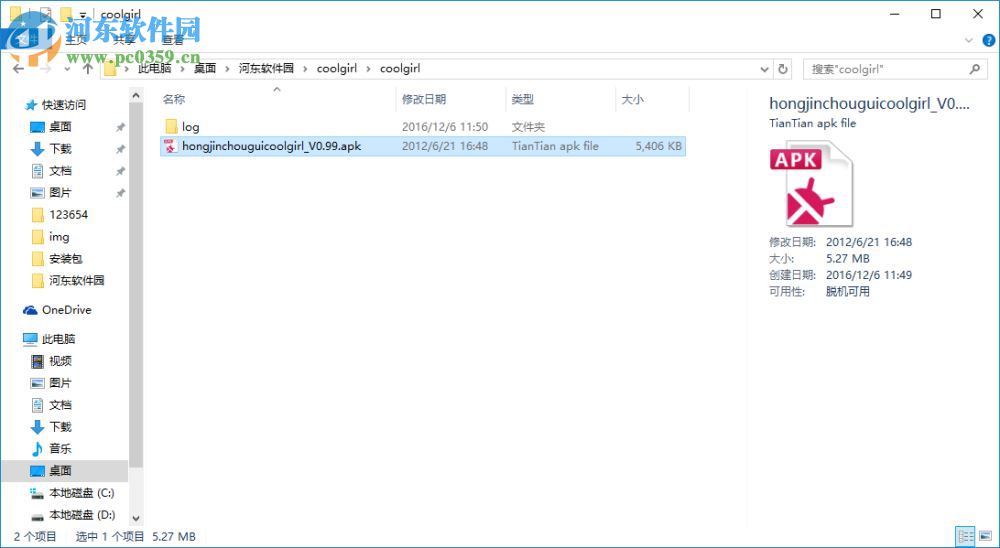Open address bar history dropdown
This screenshot has height=548, width=1000.
pyautogui.click(x=765, y=69)
